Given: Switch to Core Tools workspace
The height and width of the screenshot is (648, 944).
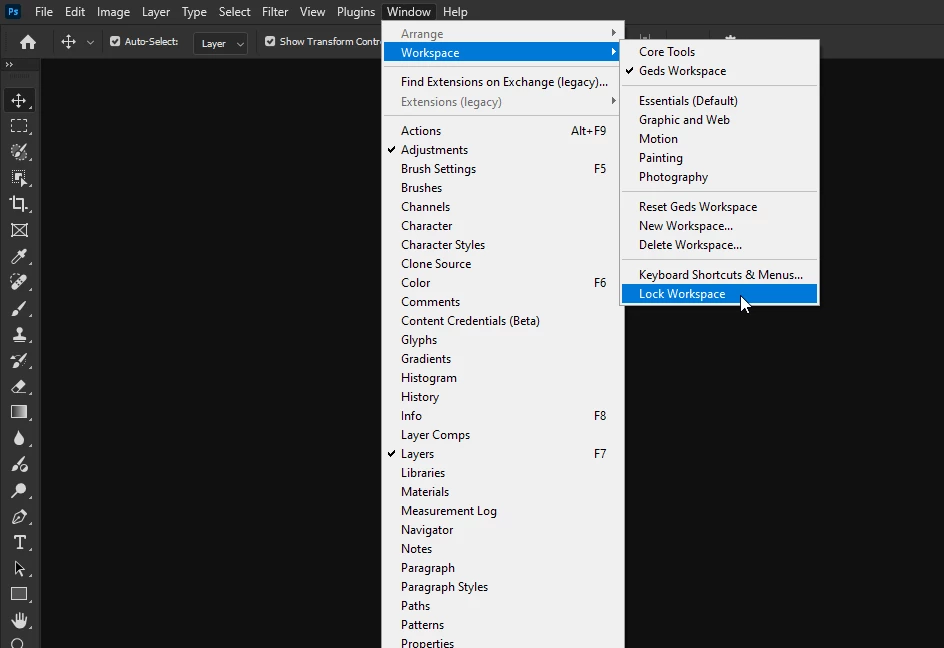Looking at the screenshot, I should coord(719,52).
